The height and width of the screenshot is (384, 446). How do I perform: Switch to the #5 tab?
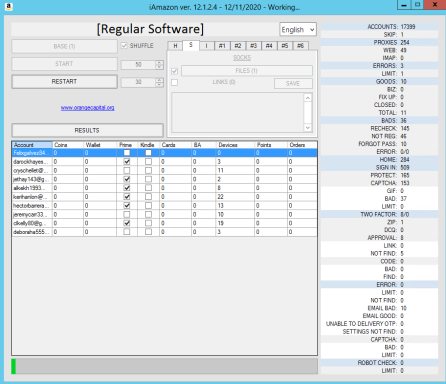(x=285, y=46)
